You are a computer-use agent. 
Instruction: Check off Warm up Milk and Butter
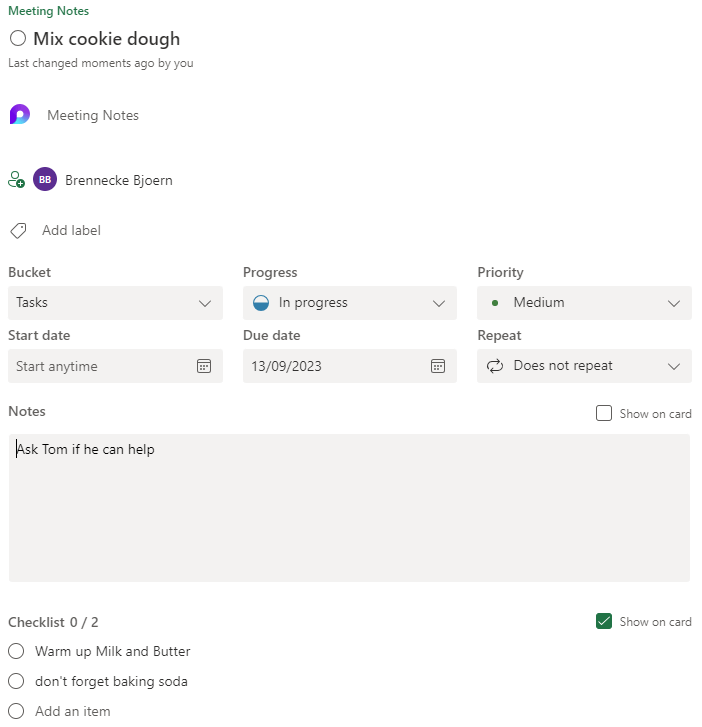(x=16, y=651)
